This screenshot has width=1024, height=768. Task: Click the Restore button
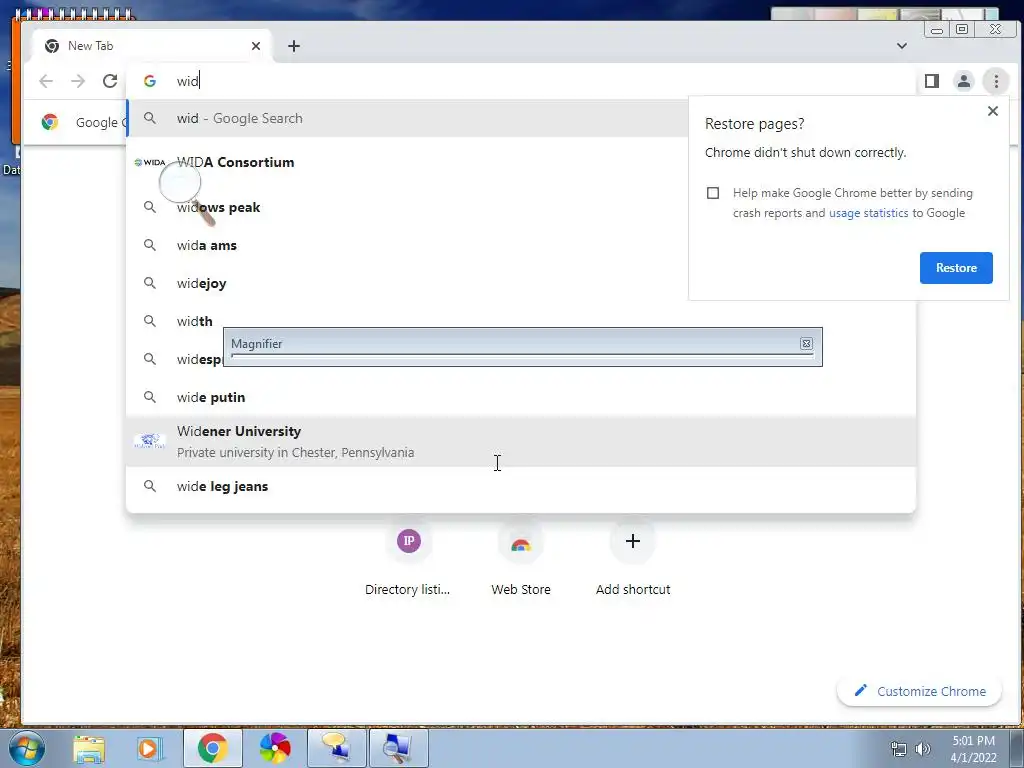pyautogui.click(x=956, y=268)
